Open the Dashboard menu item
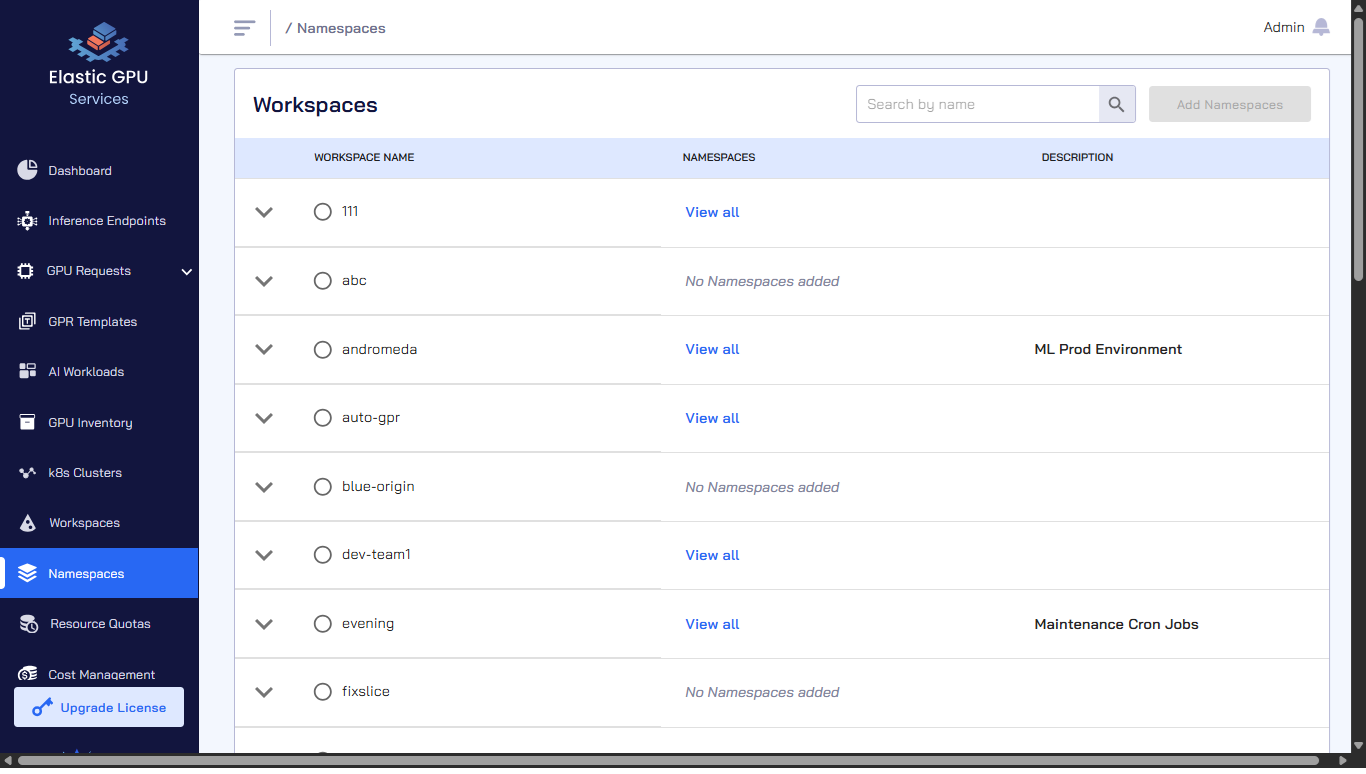Screen dimensions: 1366x774 (99, 171)
